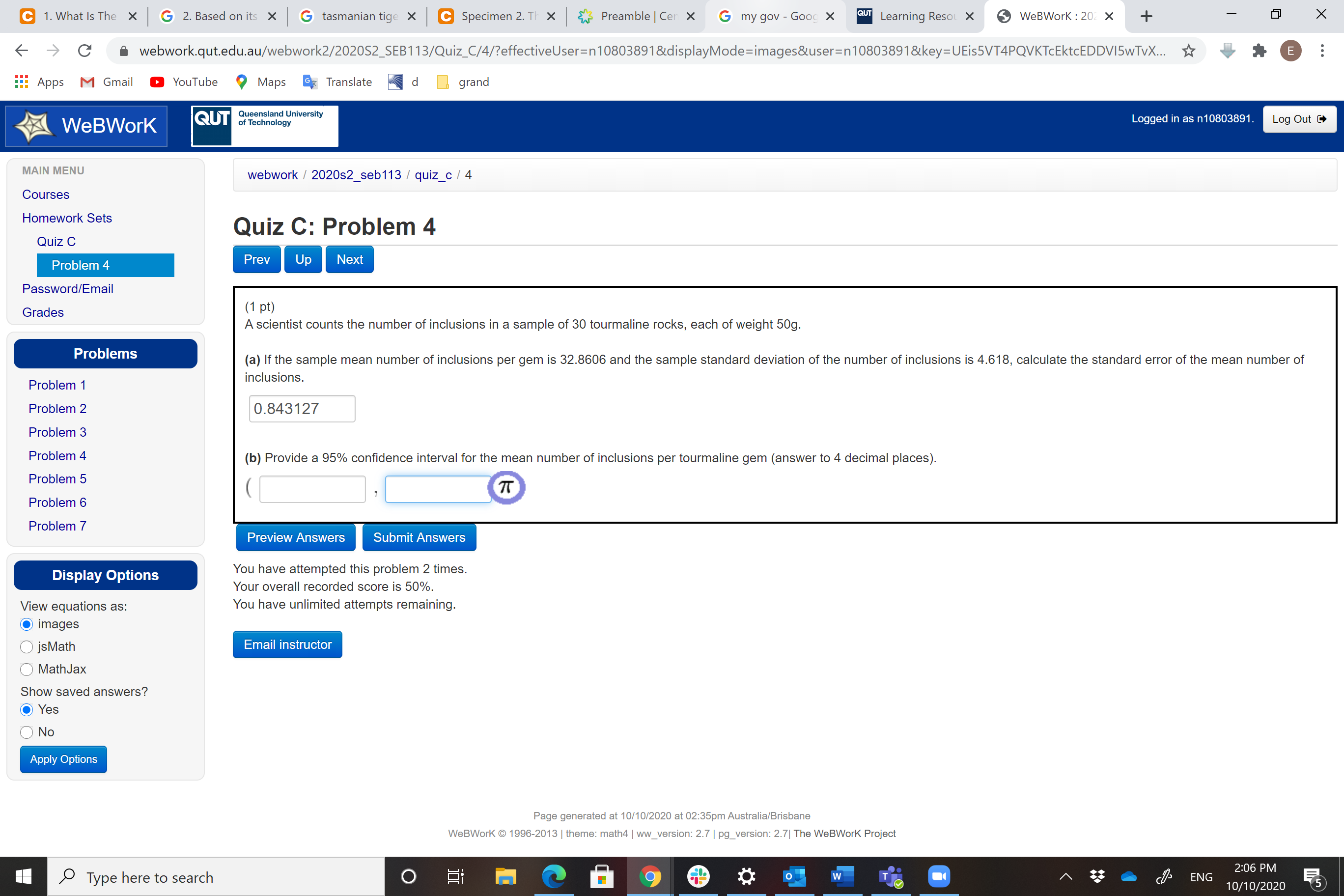Click the WeBWorK logo
1344x896 pixels.
[x=86, y=126]
